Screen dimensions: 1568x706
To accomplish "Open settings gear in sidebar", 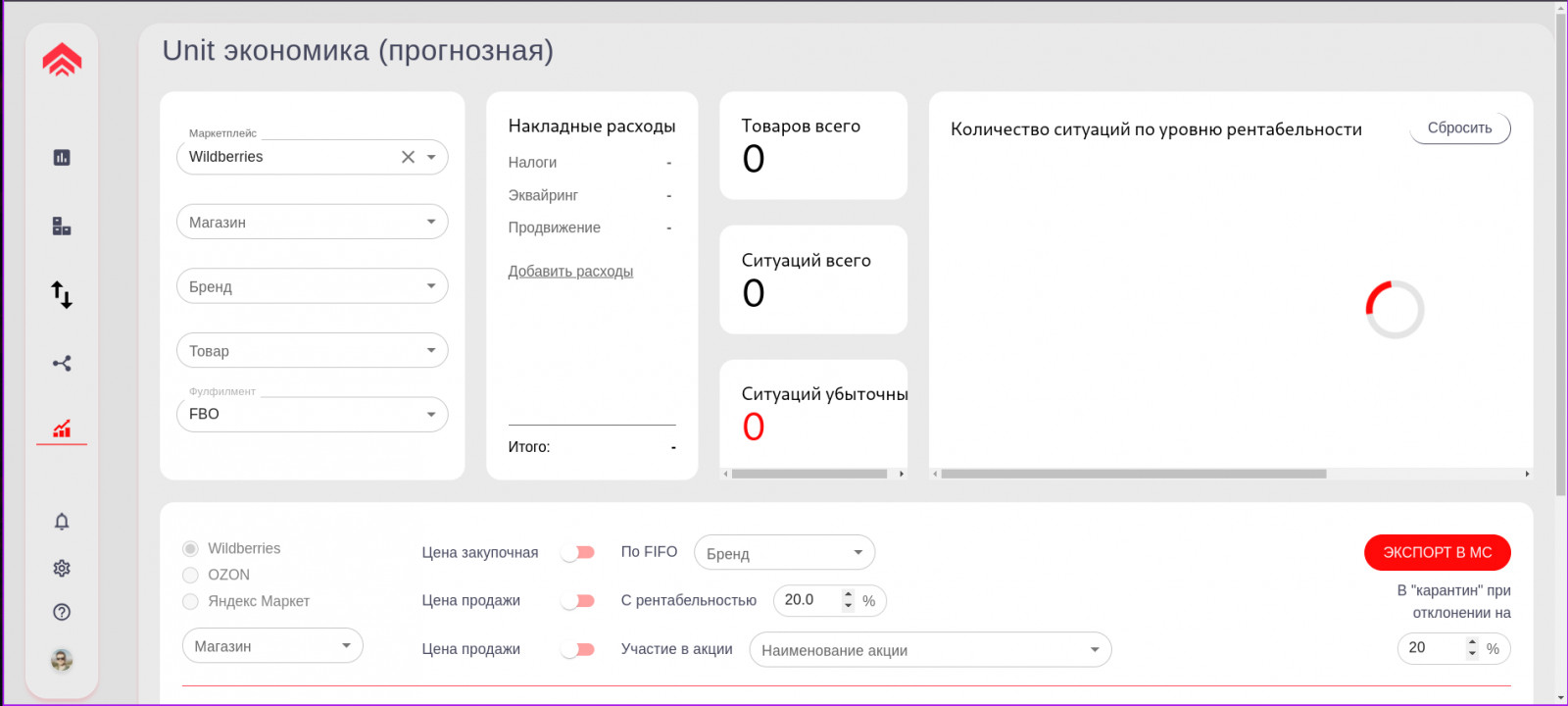I will pyautogui.click(x=62, y=568).
